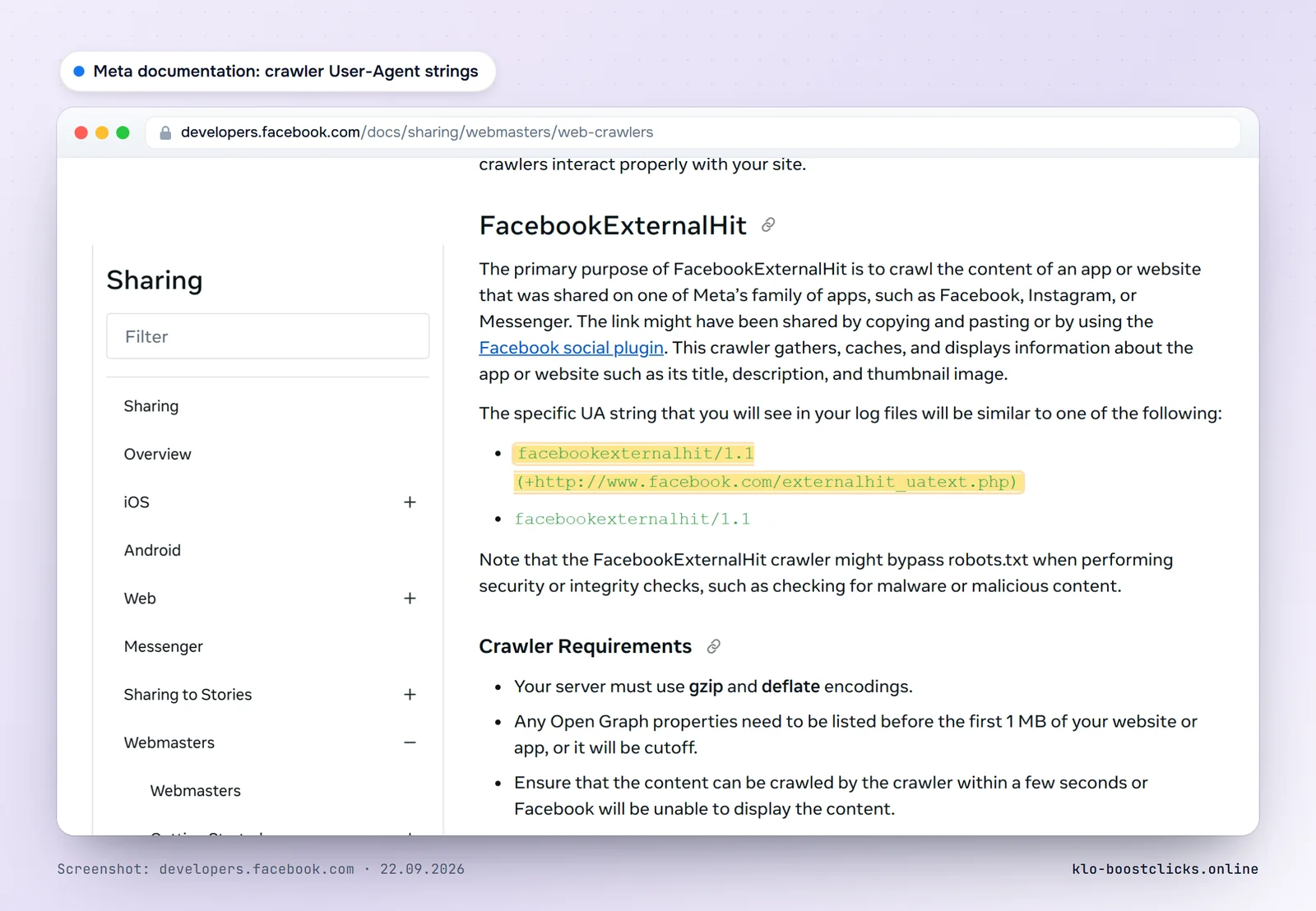Open the Overview sidebar item
1316x911 pixels.
tap(157, 454)
